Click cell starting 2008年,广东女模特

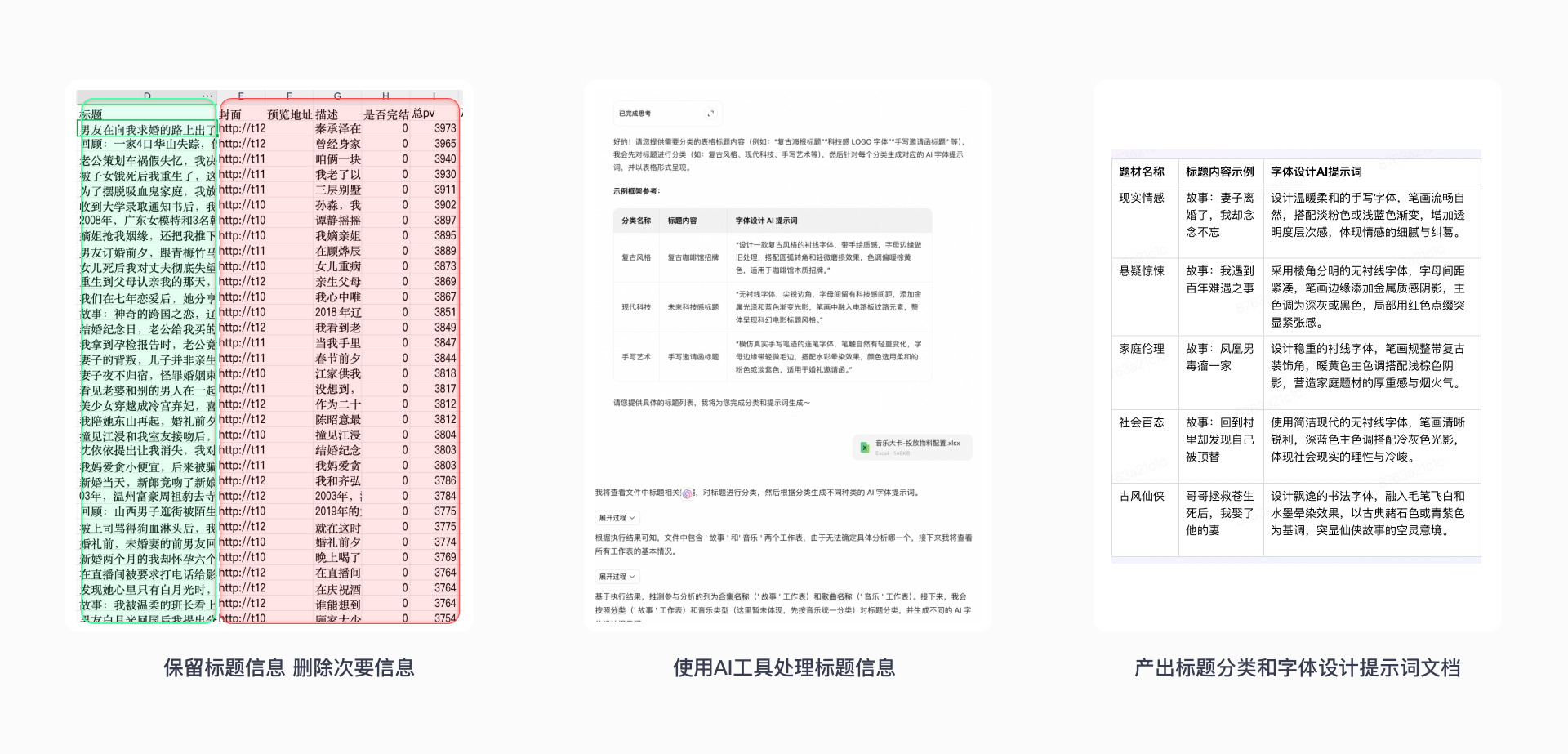click(x=147, y=221)
